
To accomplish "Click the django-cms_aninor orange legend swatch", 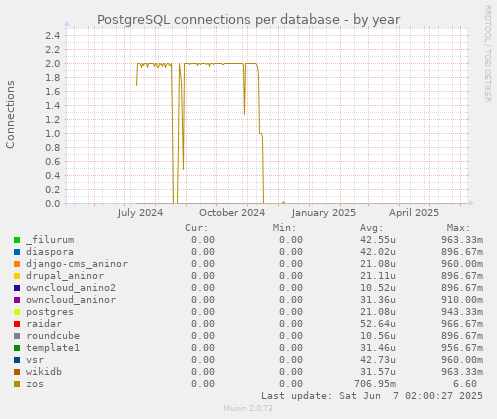I will (x=17, y=264).
